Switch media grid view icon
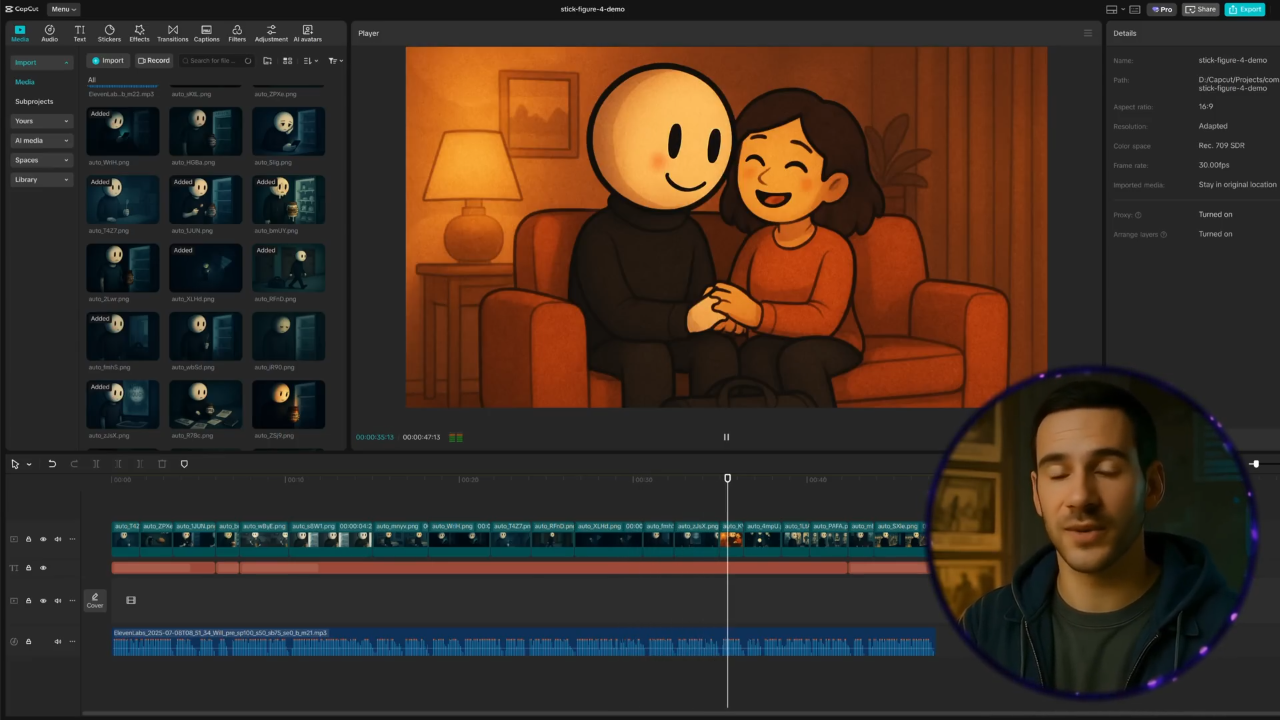The width and height of the screenshot is (1280, 720). 287,60
